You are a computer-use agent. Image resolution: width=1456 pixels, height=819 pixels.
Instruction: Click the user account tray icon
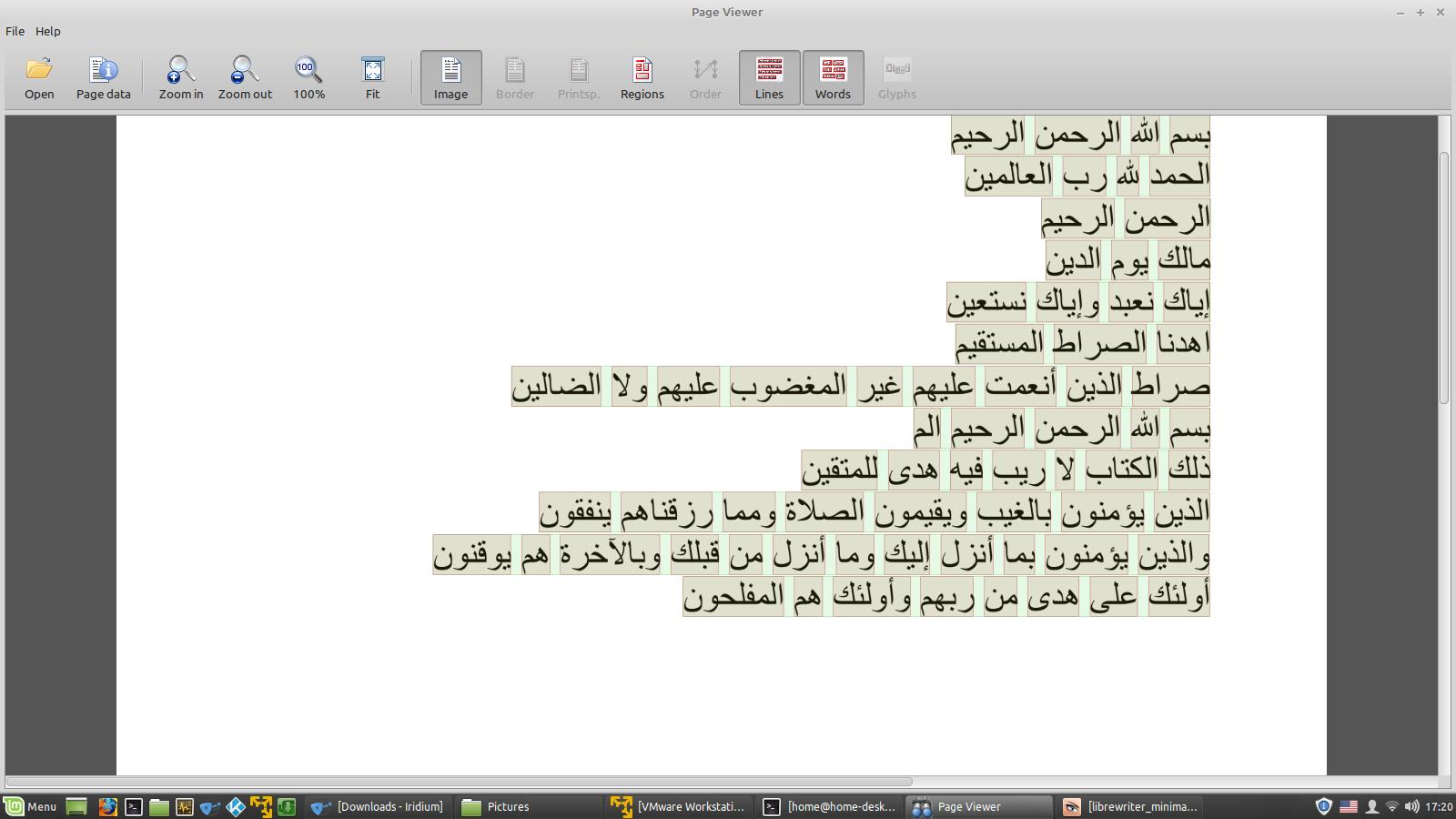pos(1371,806)
